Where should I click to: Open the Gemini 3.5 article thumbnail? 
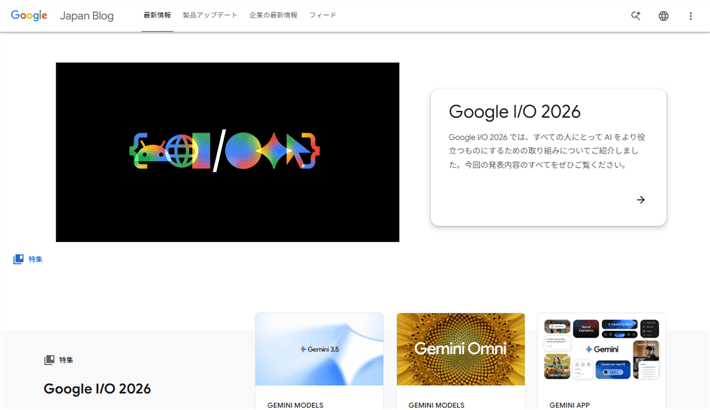319,349
